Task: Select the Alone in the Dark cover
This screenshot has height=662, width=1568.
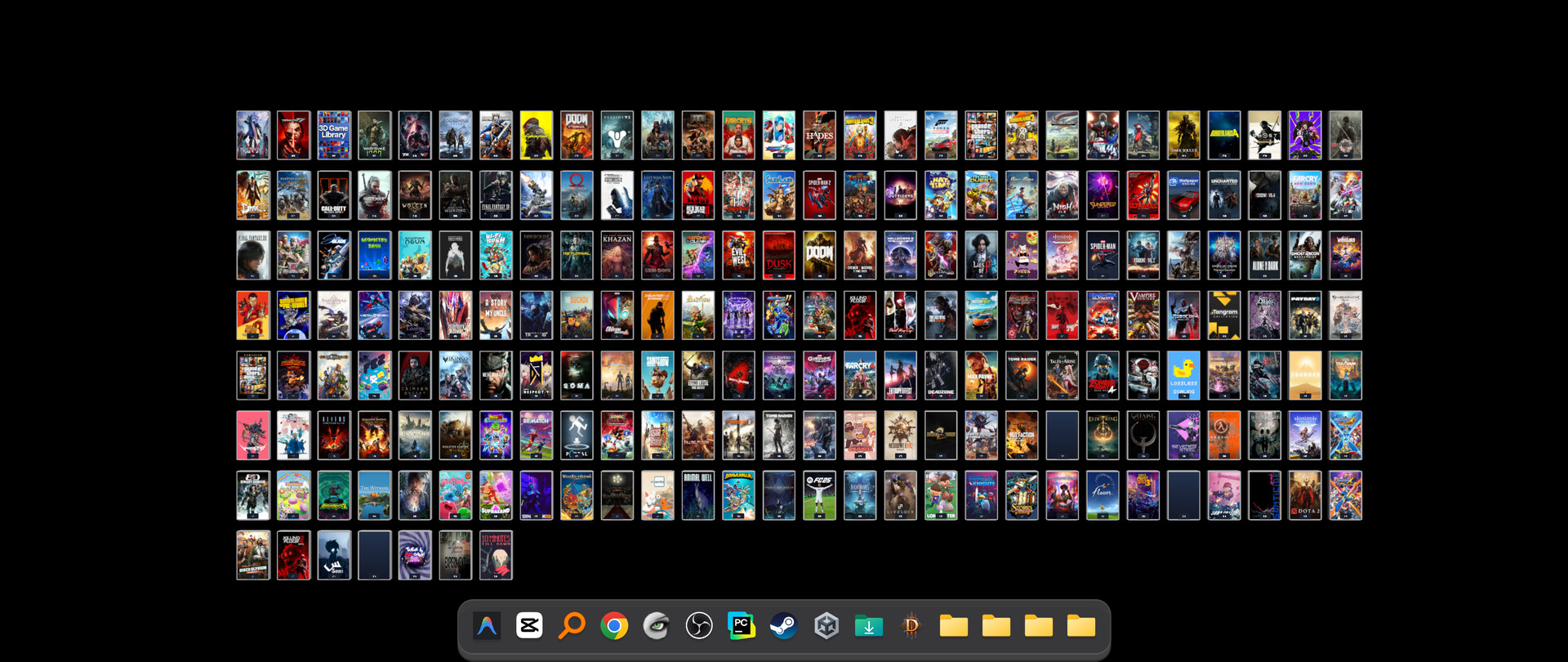Action: click(1264, 255)
